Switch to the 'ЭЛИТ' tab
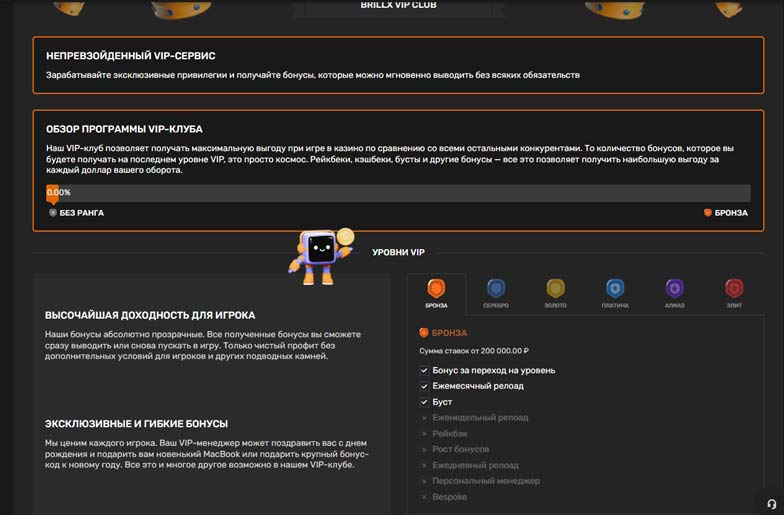This screenshot has height=515, width=784. click(734, 293)
